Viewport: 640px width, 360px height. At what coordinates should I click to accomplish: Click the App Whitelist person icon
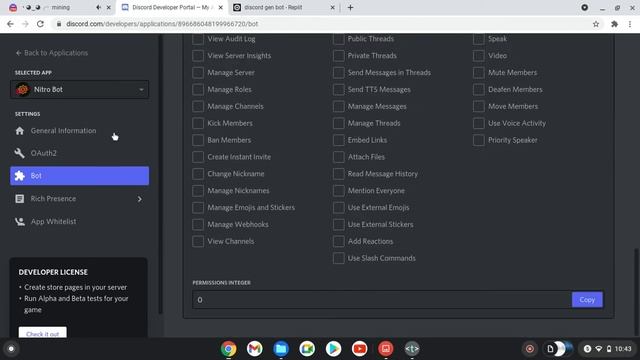(20, 221)
